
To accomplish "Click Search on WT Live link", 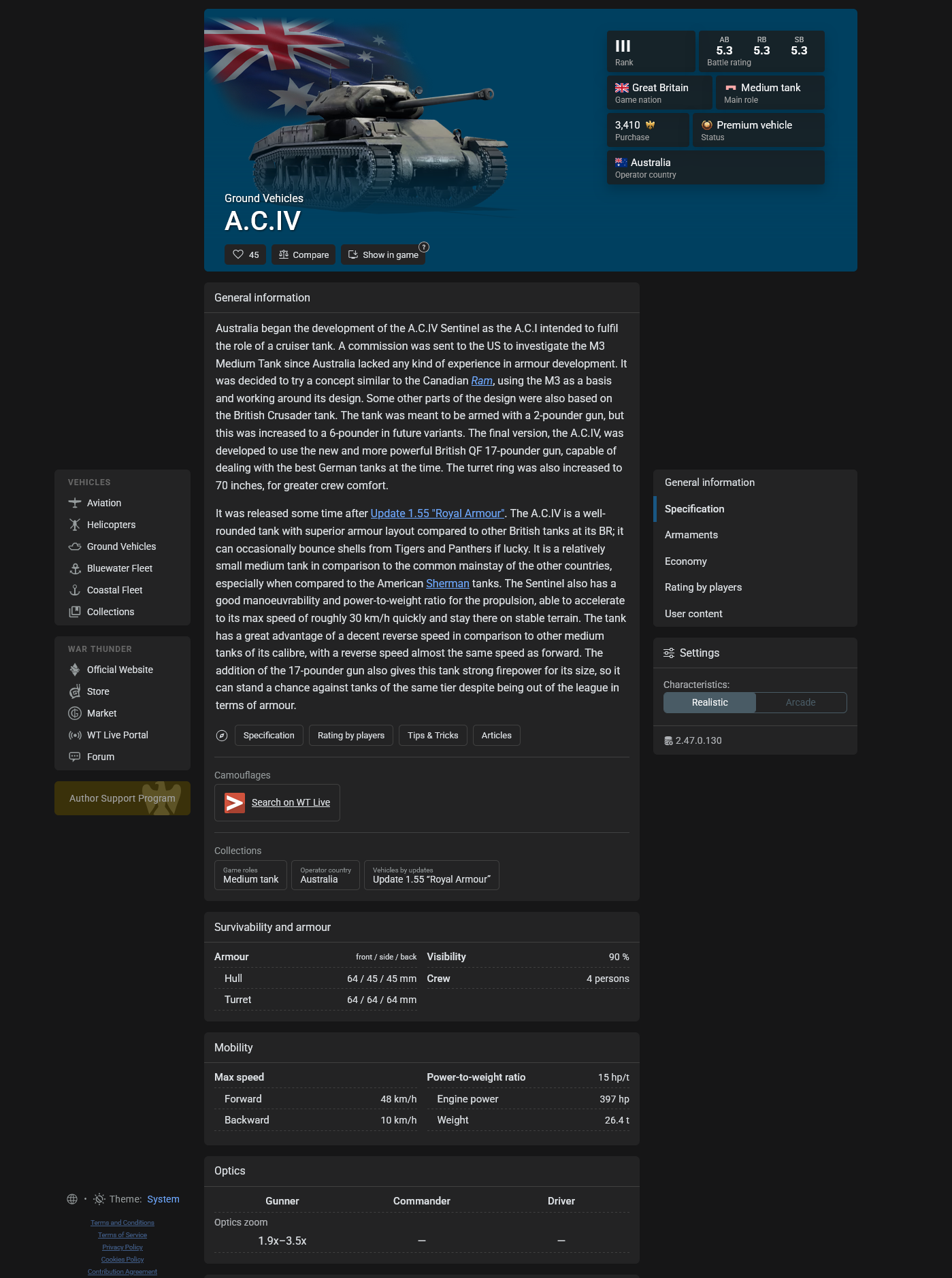I will point(291,803).
